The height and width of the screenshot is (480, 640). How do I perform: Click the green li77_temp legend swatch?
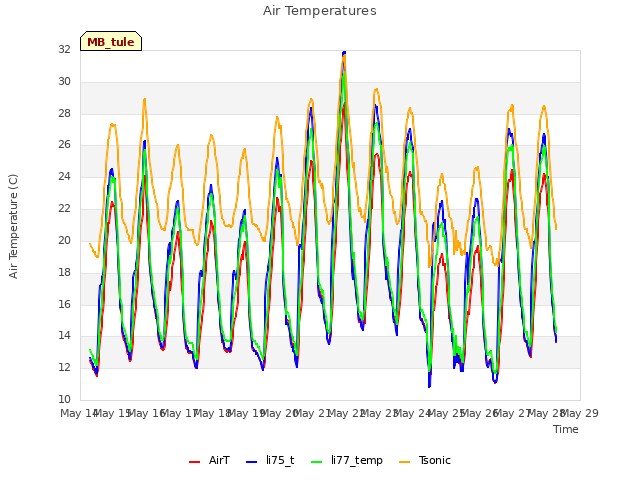[x=317, y=461]
